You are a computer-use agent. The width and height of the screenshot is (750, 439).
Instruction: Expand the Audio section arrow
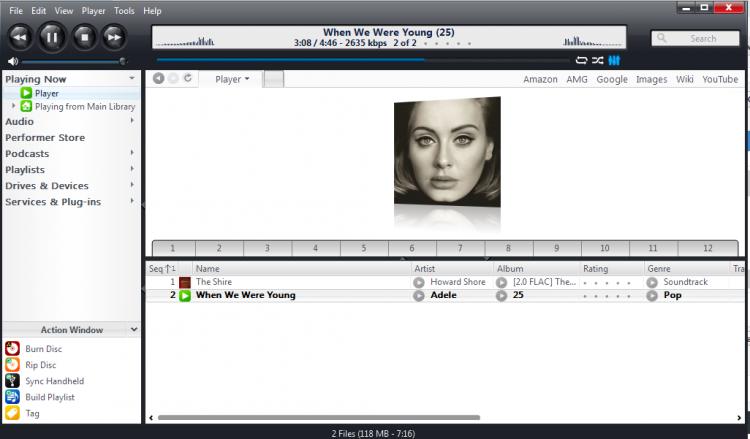click(x=132, y=121)
